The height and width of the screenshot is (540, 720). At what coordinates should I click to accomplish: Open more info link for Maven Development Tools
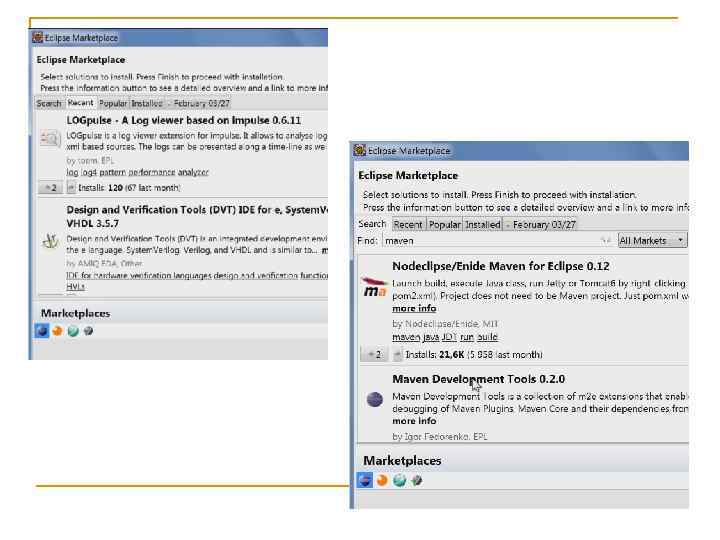point(414,421)
